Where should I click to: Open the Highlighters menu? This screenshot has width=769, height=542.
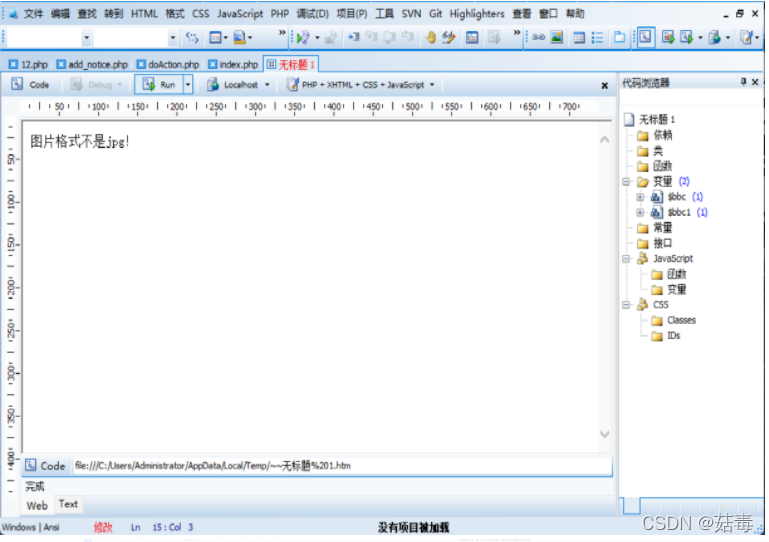click(477, 14)
